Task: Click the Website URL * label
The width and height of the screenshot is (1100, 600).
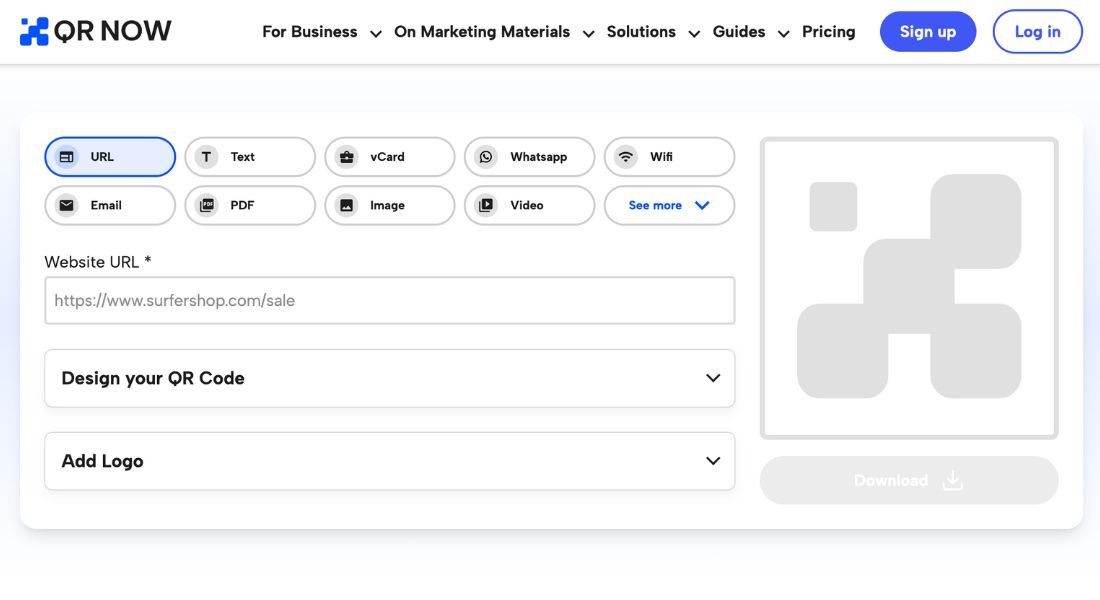Action: tap(98, 262)
